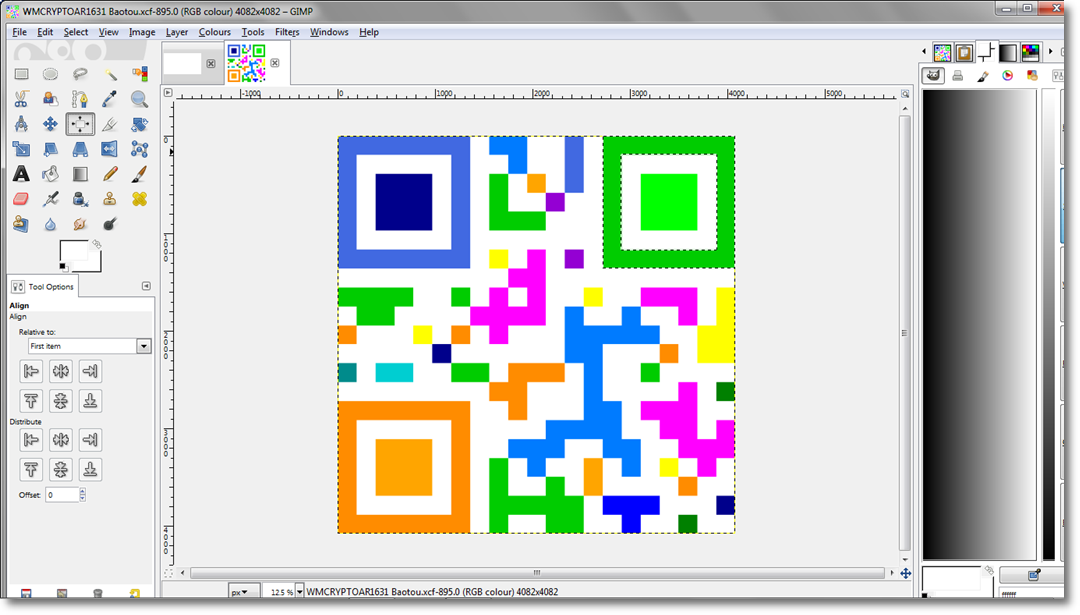Toggle zoom-on-window-resize at canvas top-right corner

coord(905,93)
